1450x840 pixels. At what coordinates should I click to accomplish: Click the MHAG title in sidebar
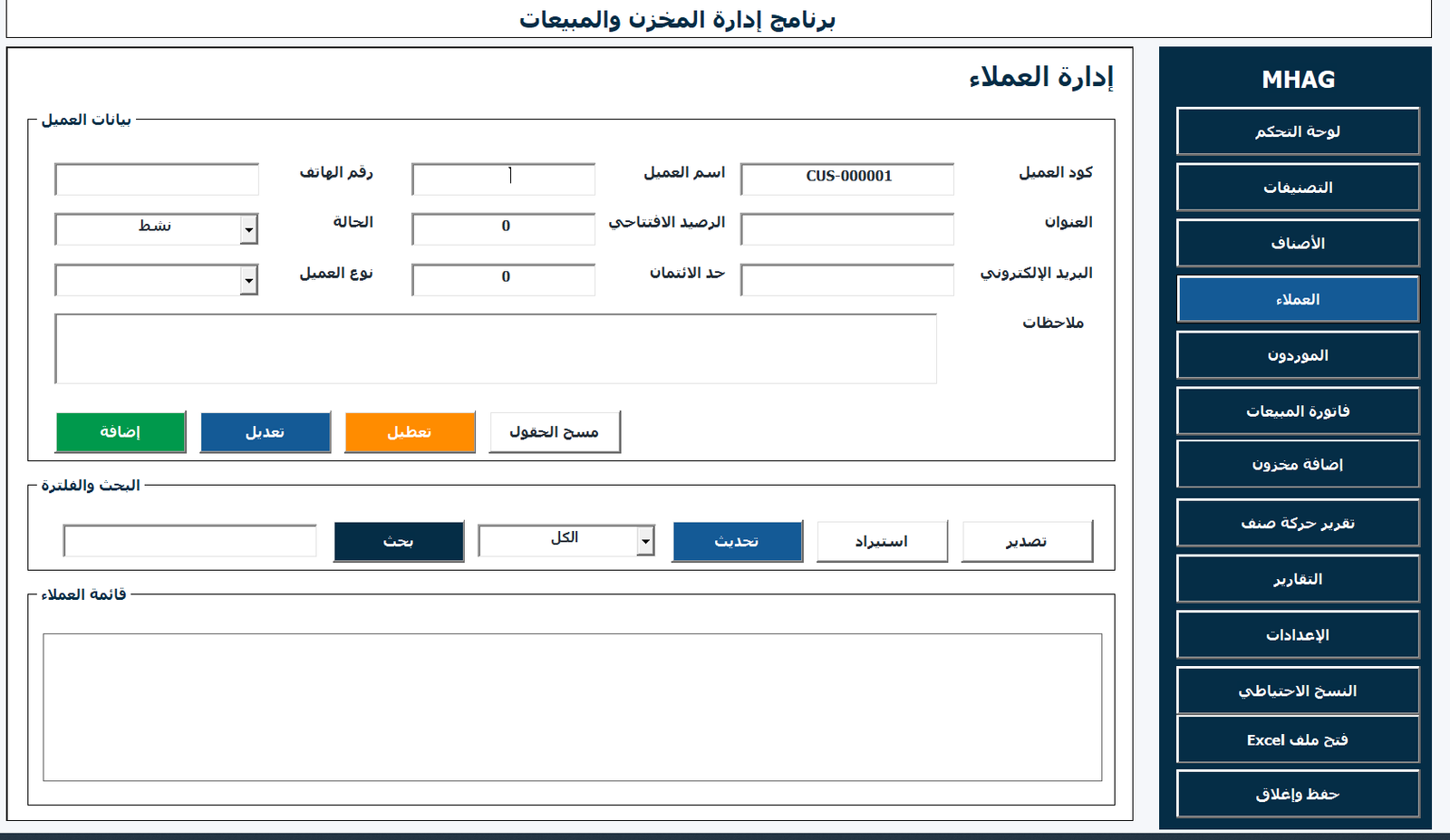(1298, 80)
